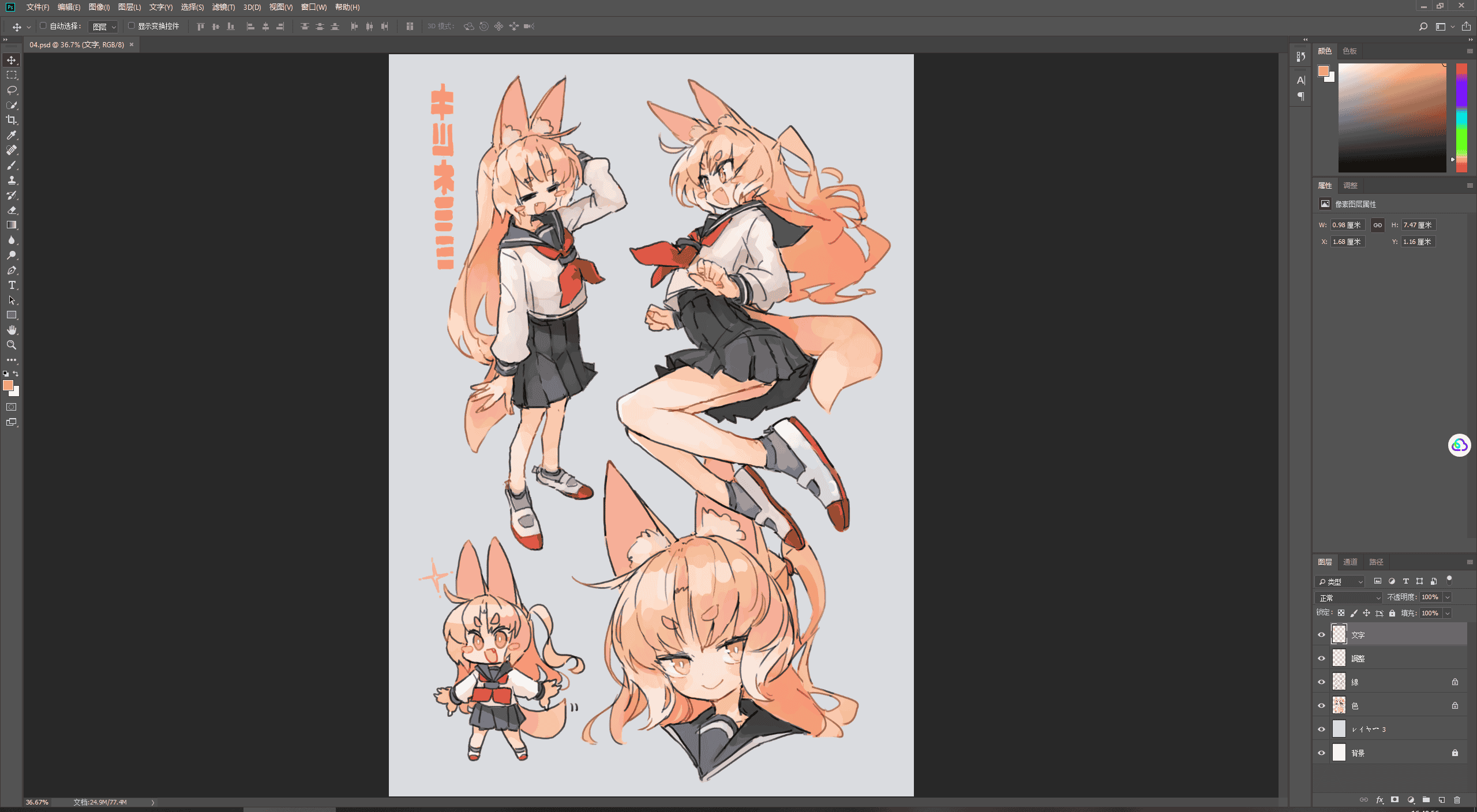
Task: Open the 滤镜(T) menu
Action: (223, 7)
